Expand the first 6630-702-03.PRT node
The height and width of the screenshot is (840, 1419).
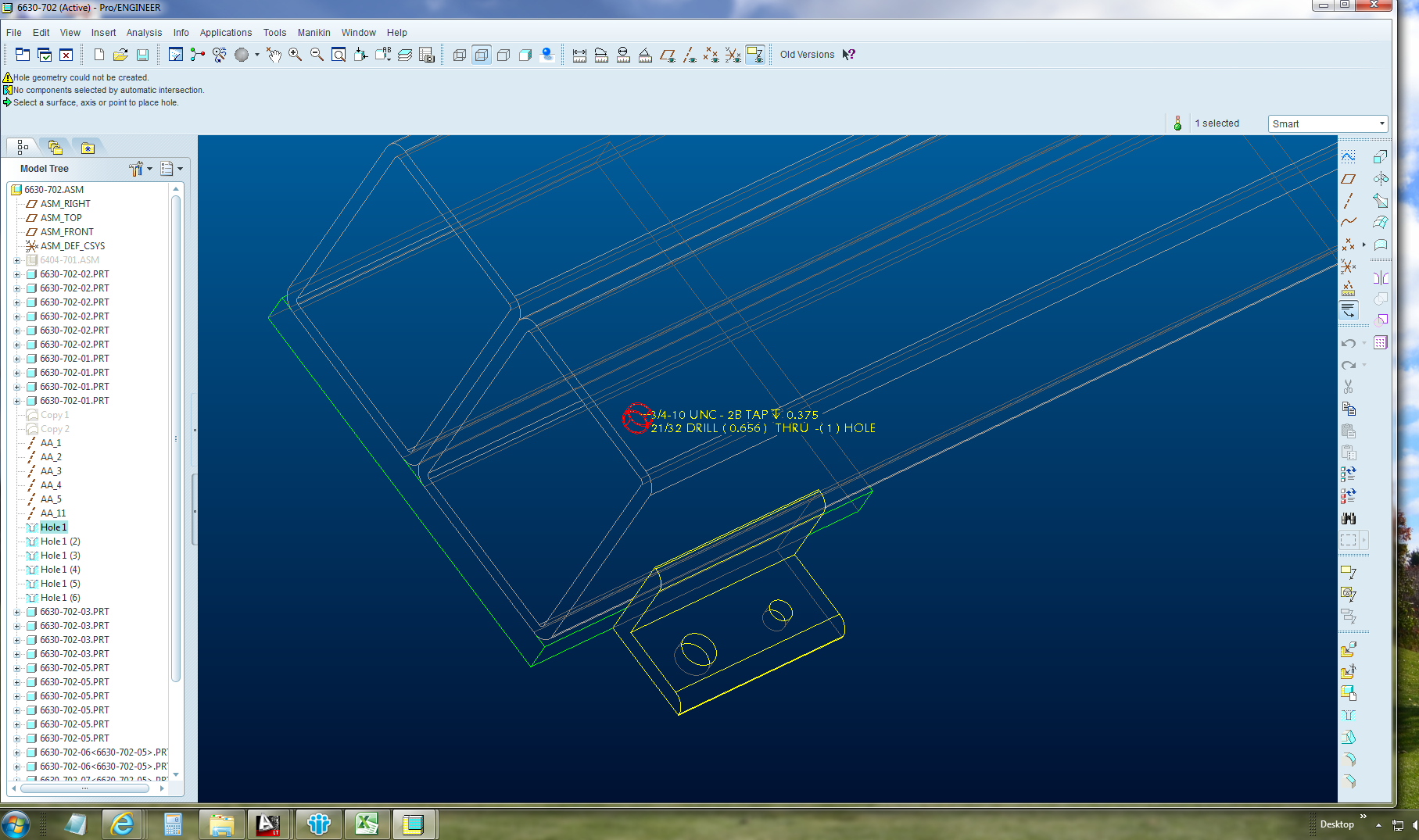point(16,612)
